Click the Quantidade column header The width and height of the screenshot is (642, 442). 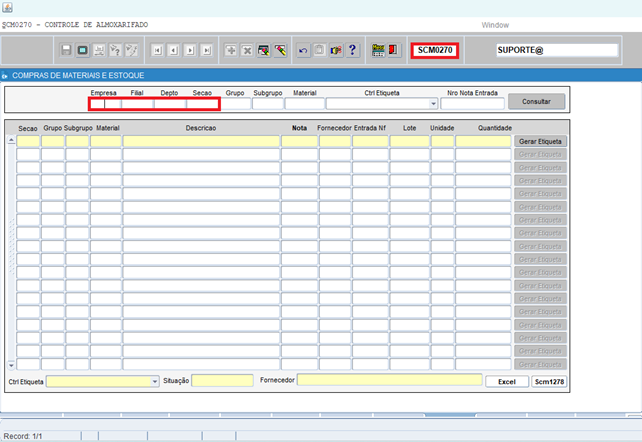(495, 128)
